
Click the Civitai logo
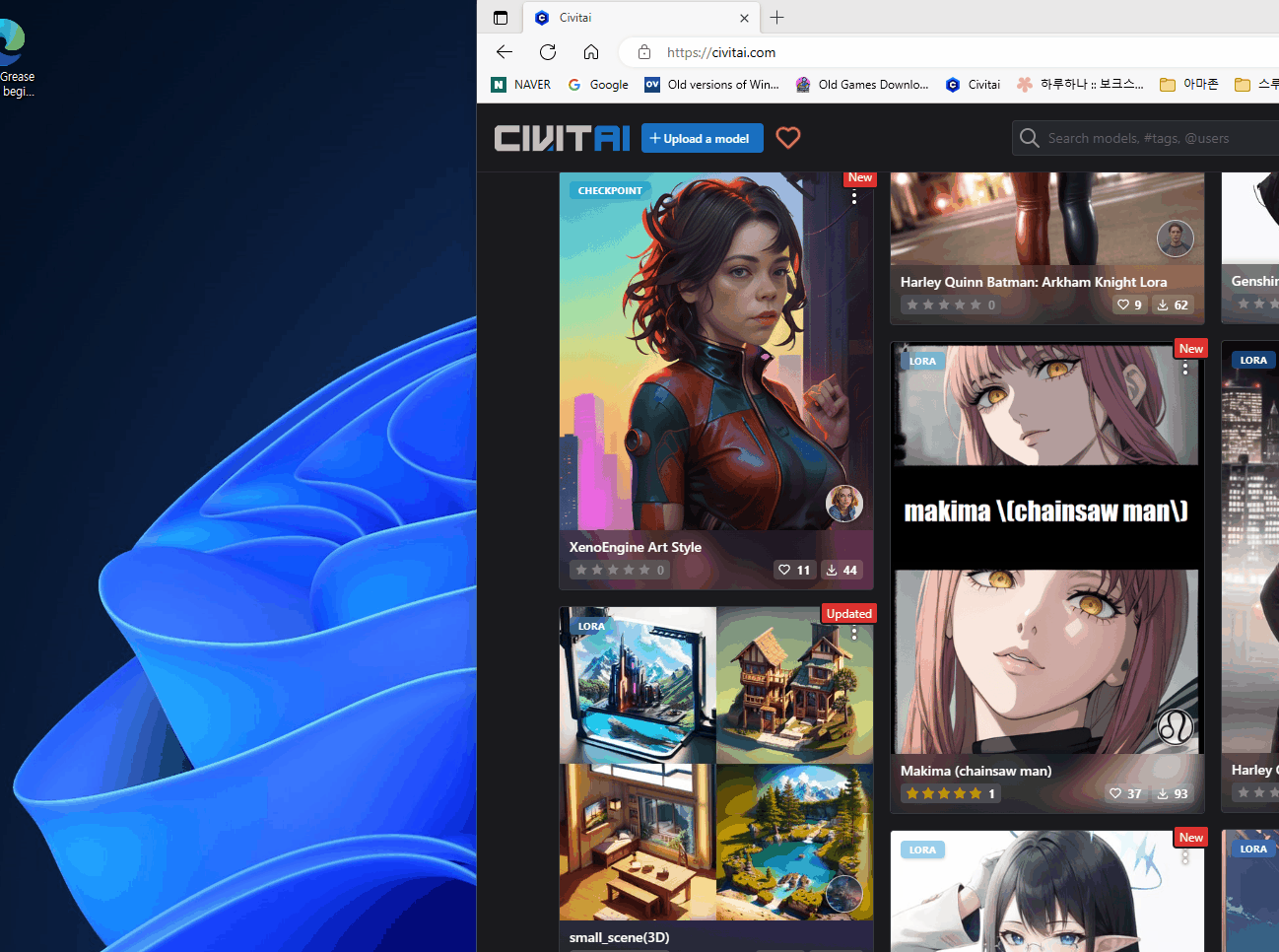point(562,138)
